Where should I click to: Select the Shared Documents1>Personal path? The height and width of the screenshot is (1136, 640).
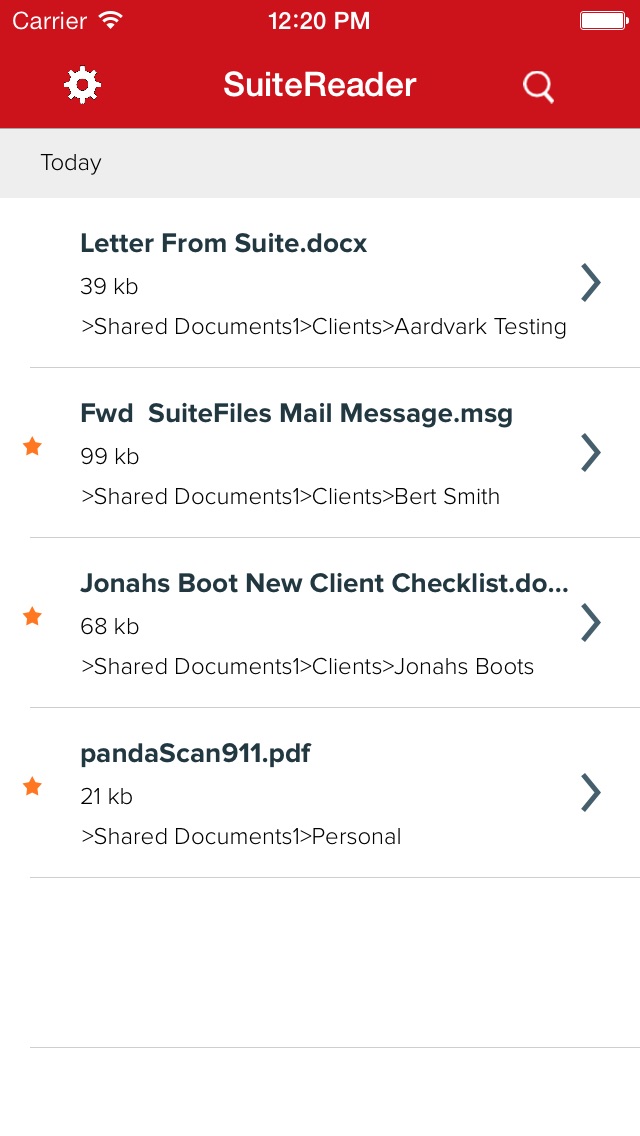(x=241, y=836)
